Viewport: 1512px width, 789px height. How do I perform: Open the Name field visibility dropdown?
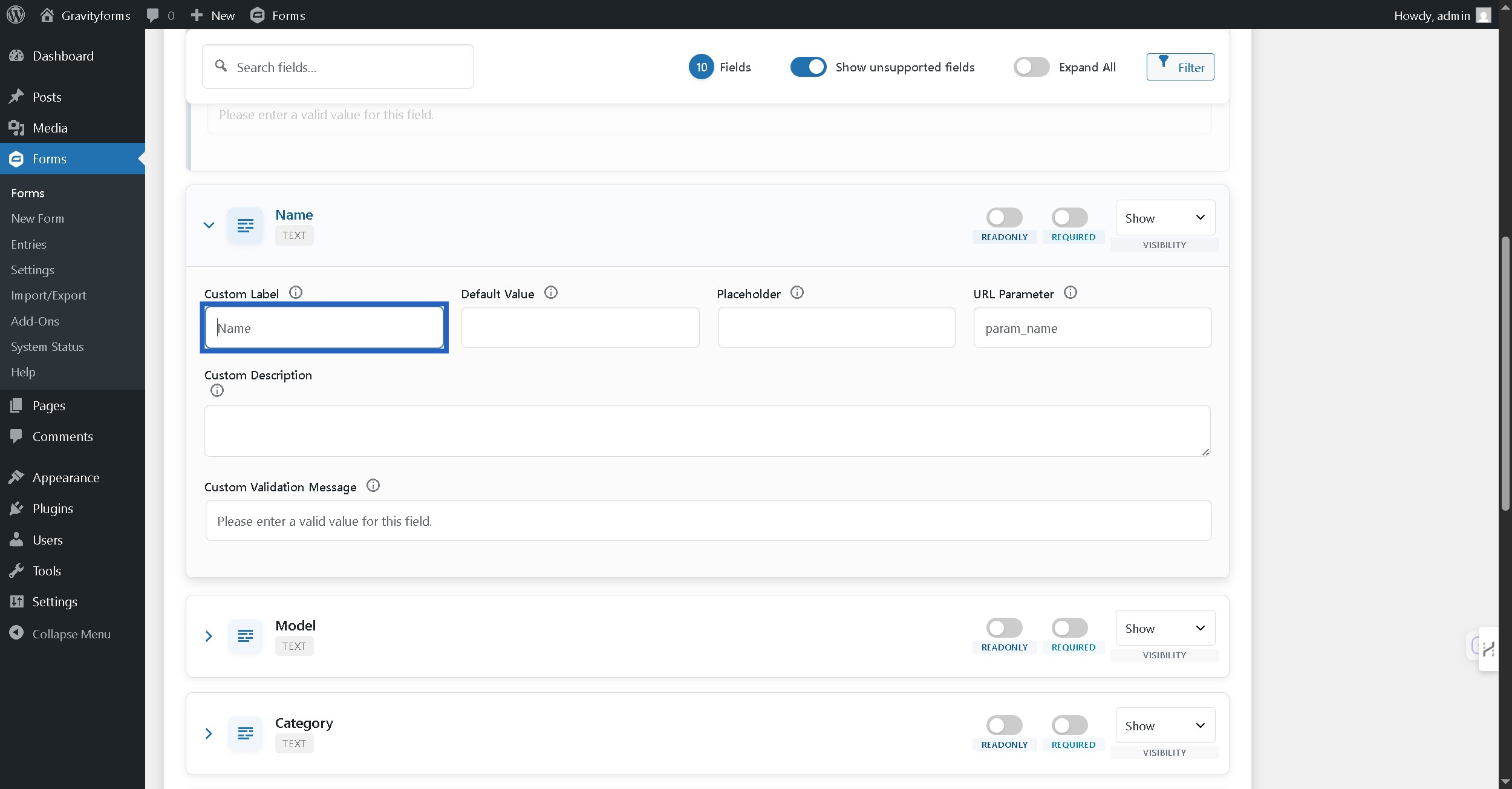[x=1165, y=218]
